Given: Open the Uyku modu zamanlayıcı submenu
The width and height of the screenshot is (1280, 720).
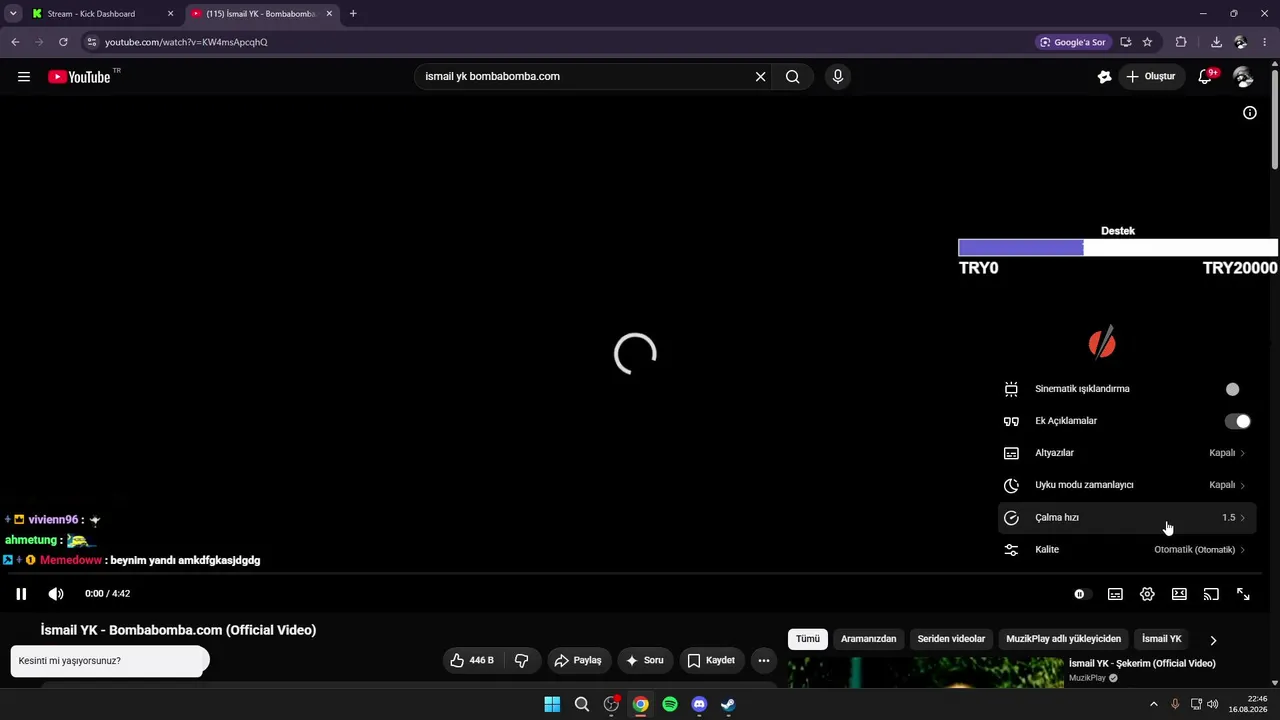Looking at the screenshot, I should pyautogui.click(x=1125, y=485).
